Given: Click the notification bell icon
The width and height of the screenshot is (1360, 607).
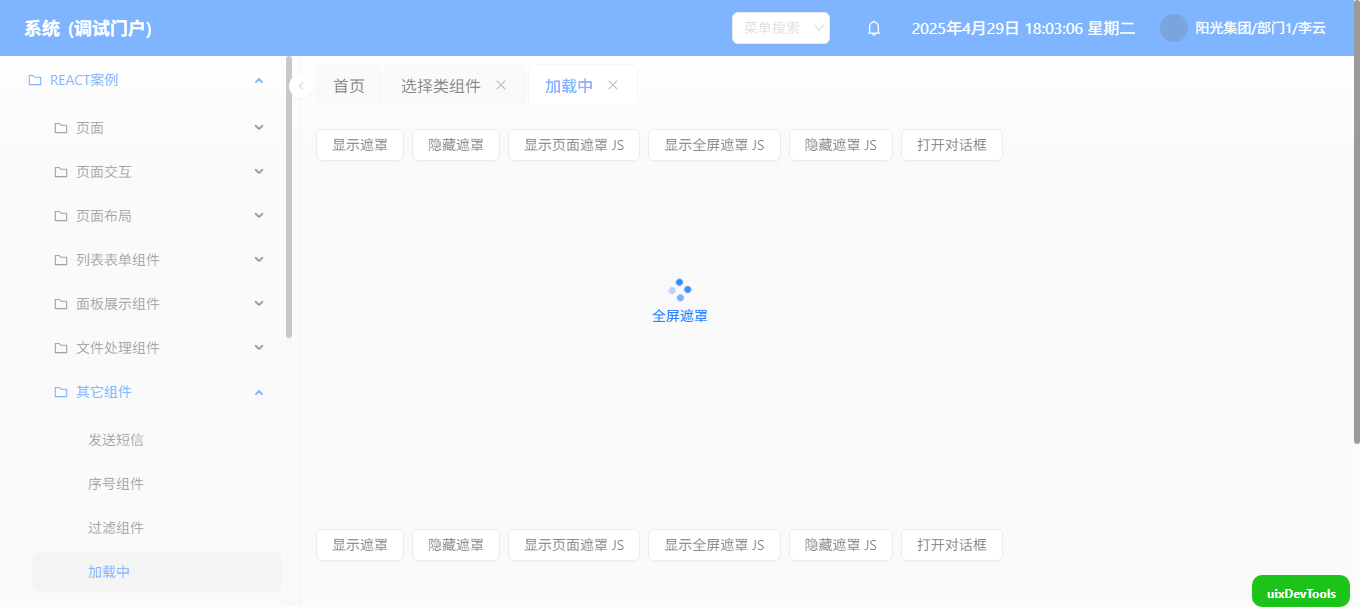Looking at the screenshot, I should click(x=874, y=28).
